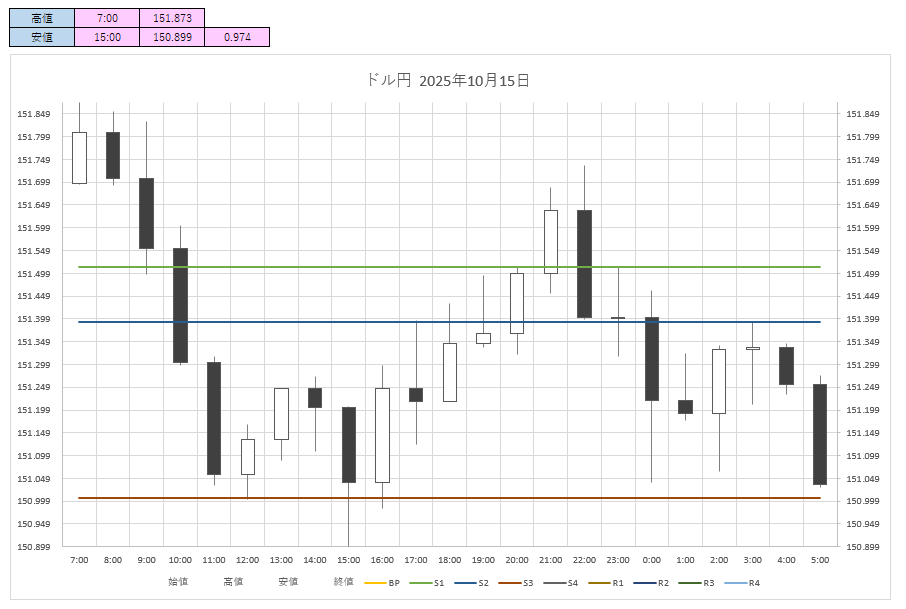Click the 0:00 label on time axis
The image size is (906, 609).
(x=652, y=560)
